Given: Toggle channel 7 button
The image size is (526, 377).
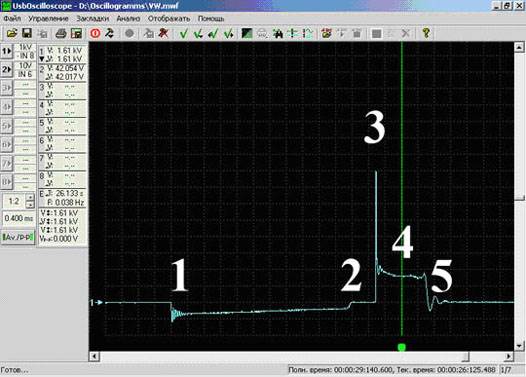Looking at the screenshot, I should point(7,163).
